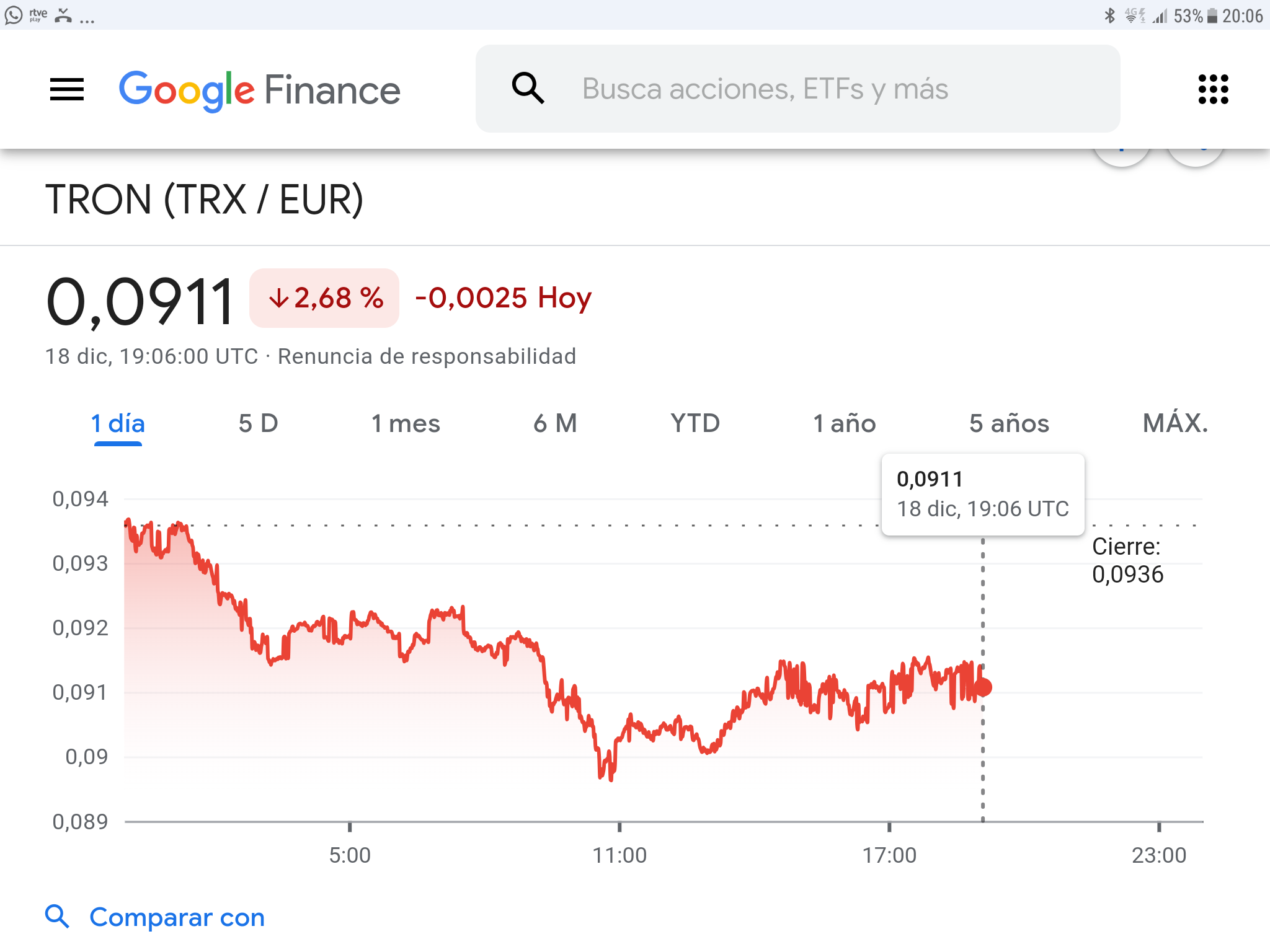Open the Google apps grid
The width and height of the screenshot is (1270, 952).
[x=1213, y=90]
